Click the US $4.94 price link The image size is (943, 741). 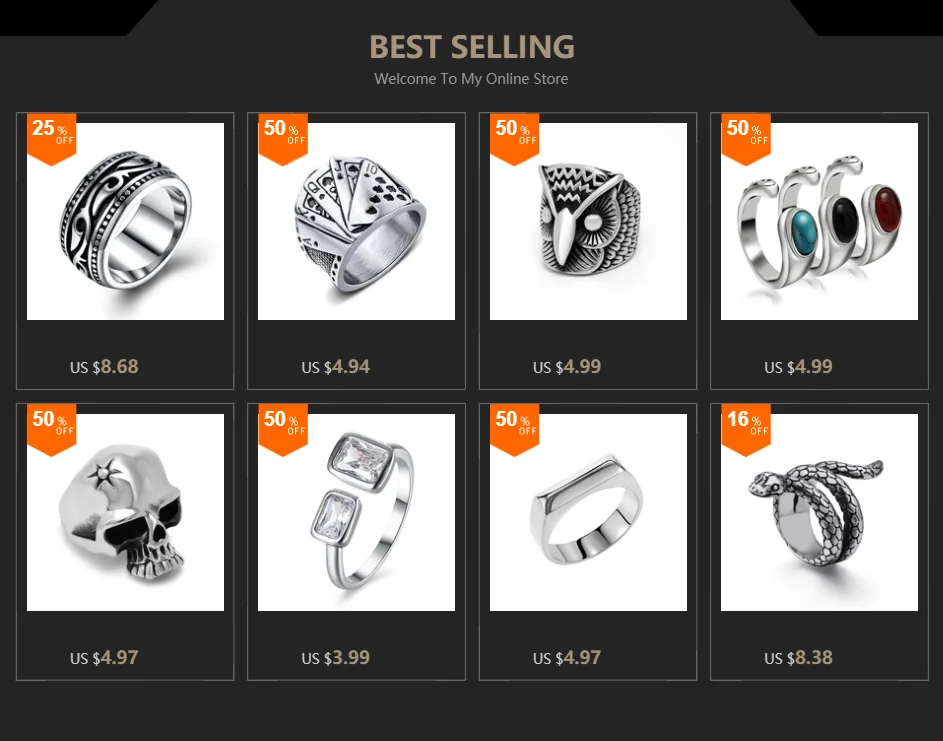[x=336, y=366]
